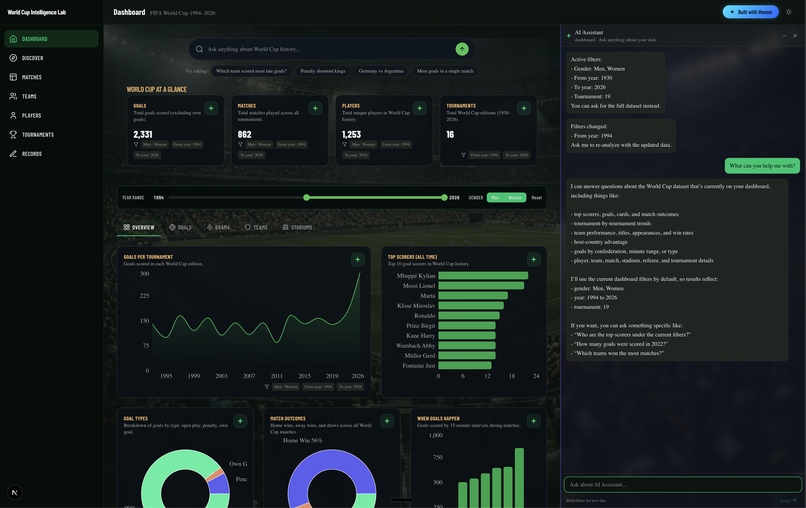The width and height of the screenshot is (806, 508).
Task: Submit search with green arrow button
Action: [462, 49]
